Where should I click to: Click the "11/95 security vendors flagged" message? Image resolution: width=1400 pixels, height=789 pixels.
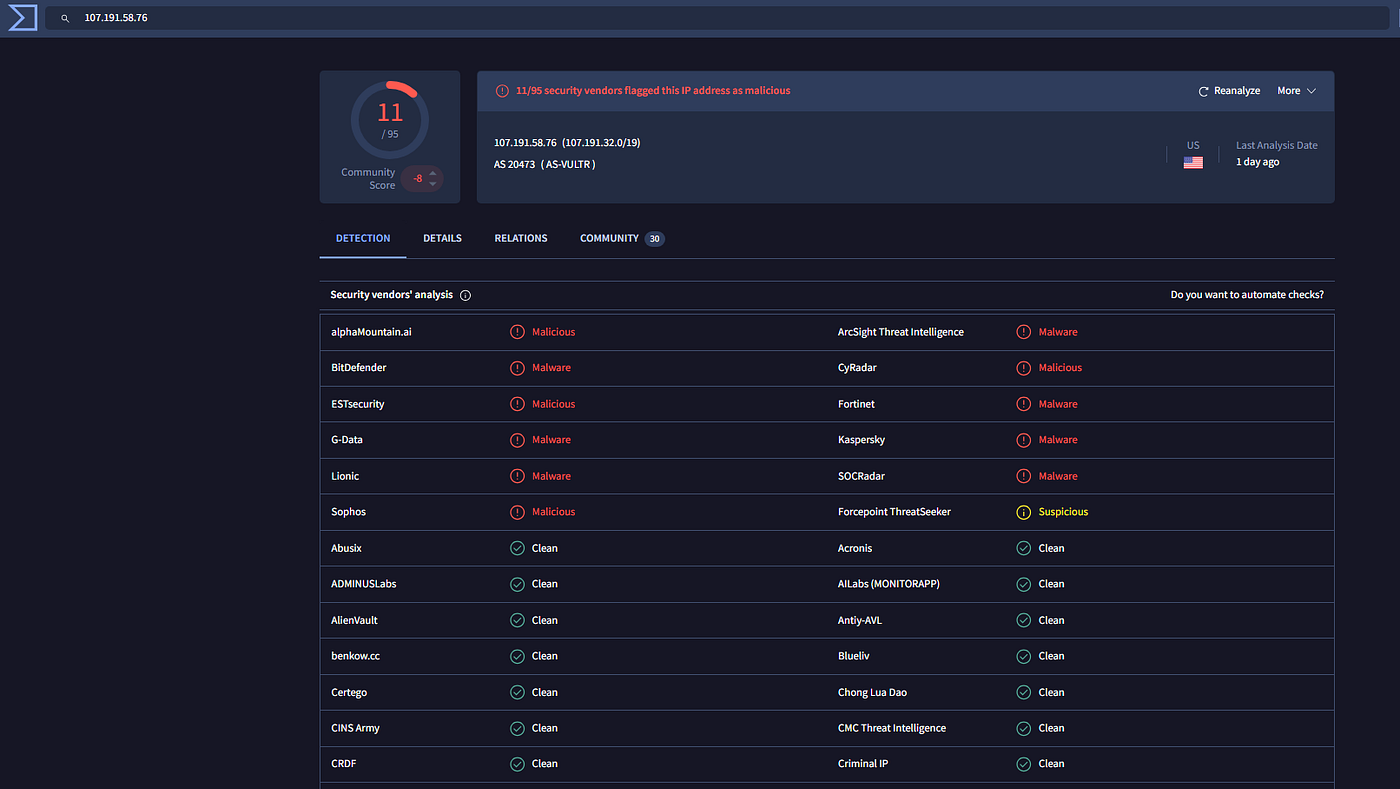pyautogui.click(x=653, y=91)
